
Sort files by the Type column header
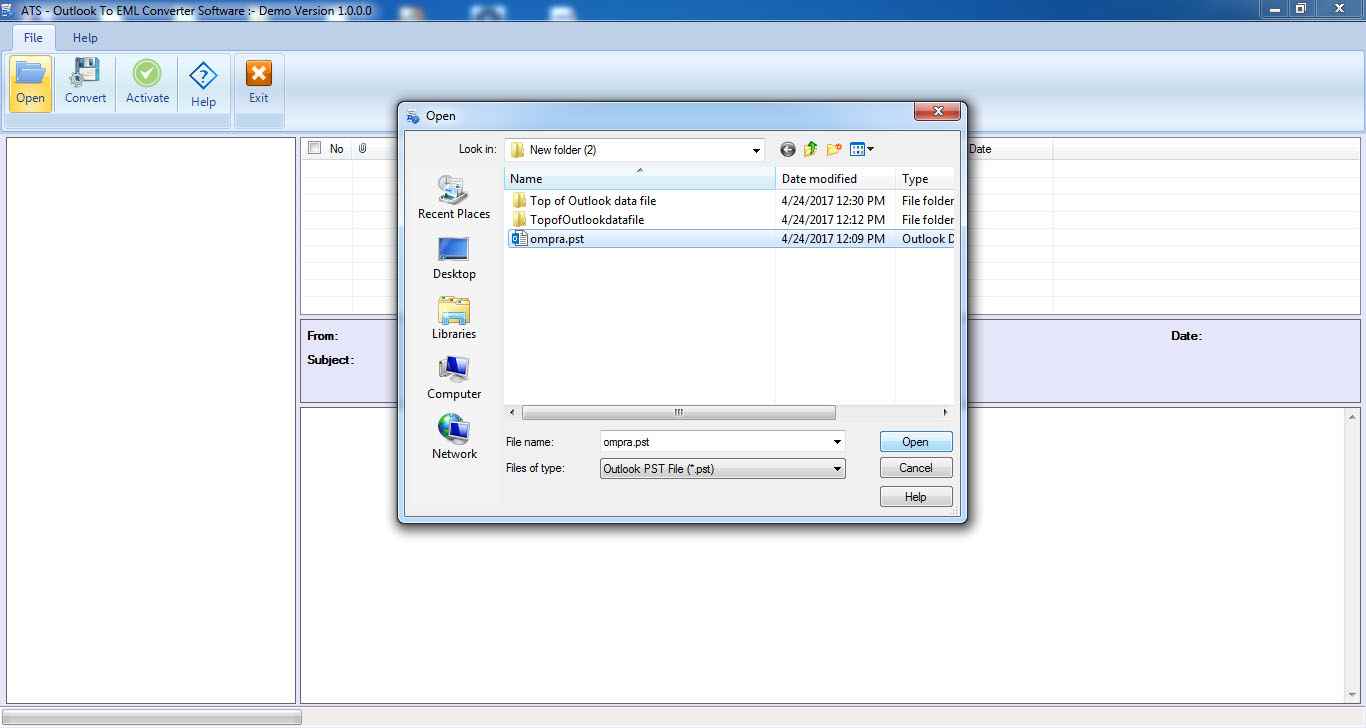pyautogui.click(x=925, y=179)
